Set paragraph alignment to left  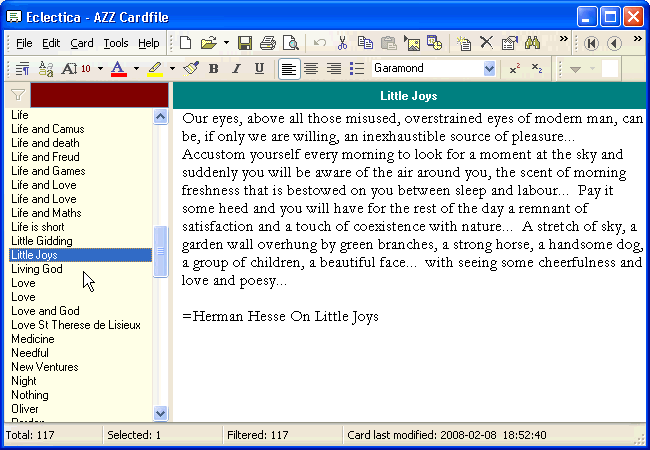pyautogui.click(x=289, y=69)
